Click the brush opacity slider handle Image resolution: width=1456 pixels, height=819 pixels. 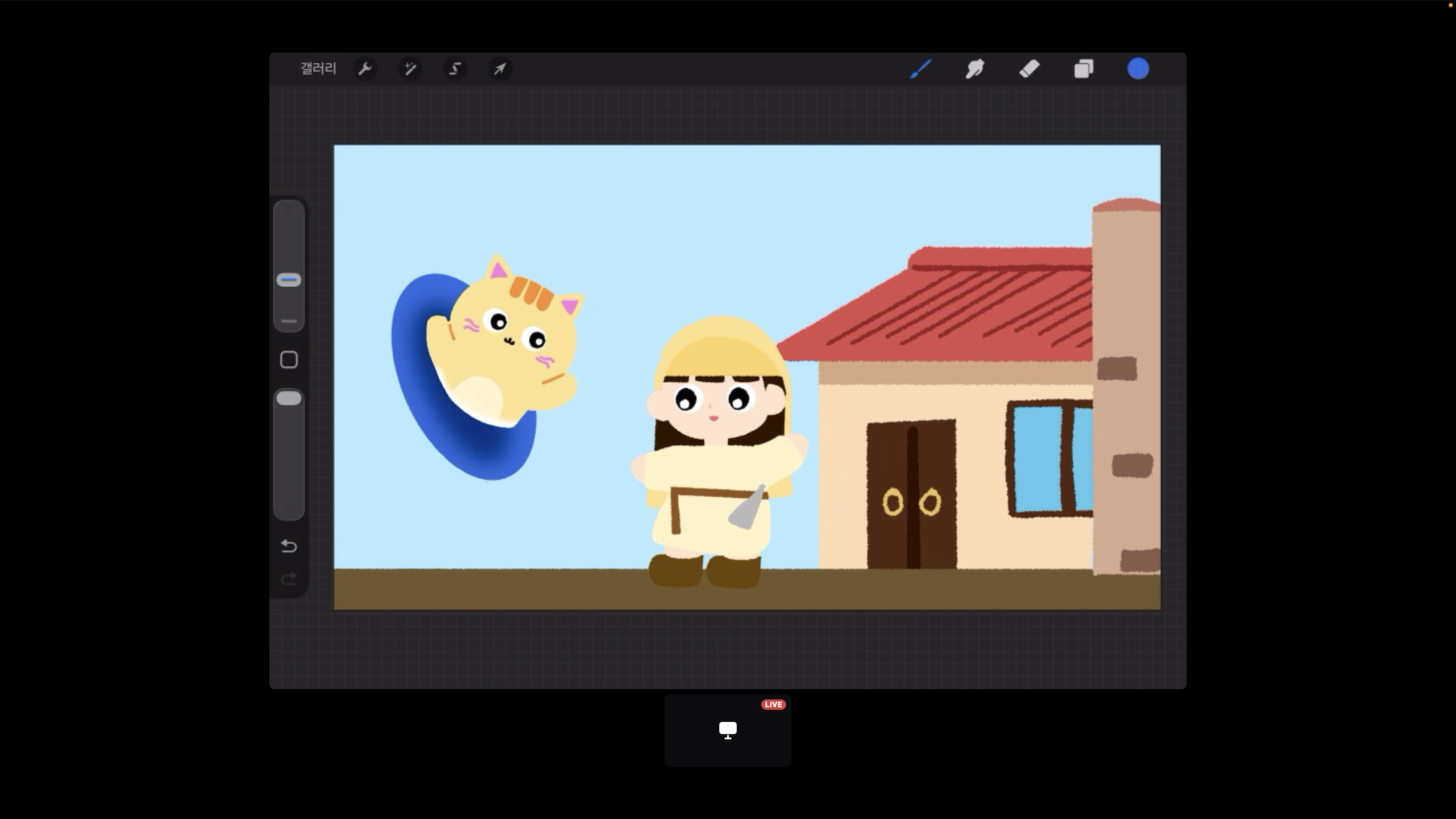pos(289,398)
